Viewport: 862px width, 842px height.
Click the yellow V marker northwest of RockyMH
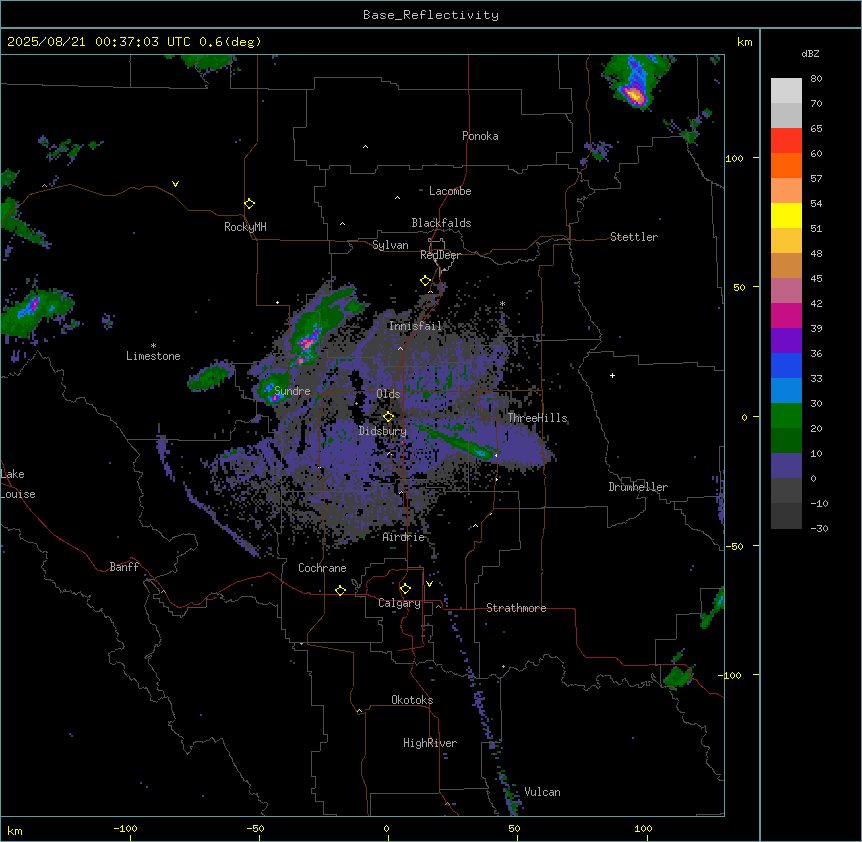click(x=175, y=184)
